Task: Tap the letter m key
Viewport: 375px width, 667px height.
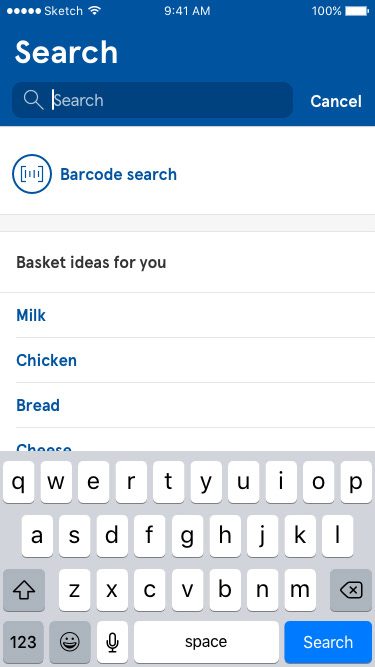Action: 300,590
